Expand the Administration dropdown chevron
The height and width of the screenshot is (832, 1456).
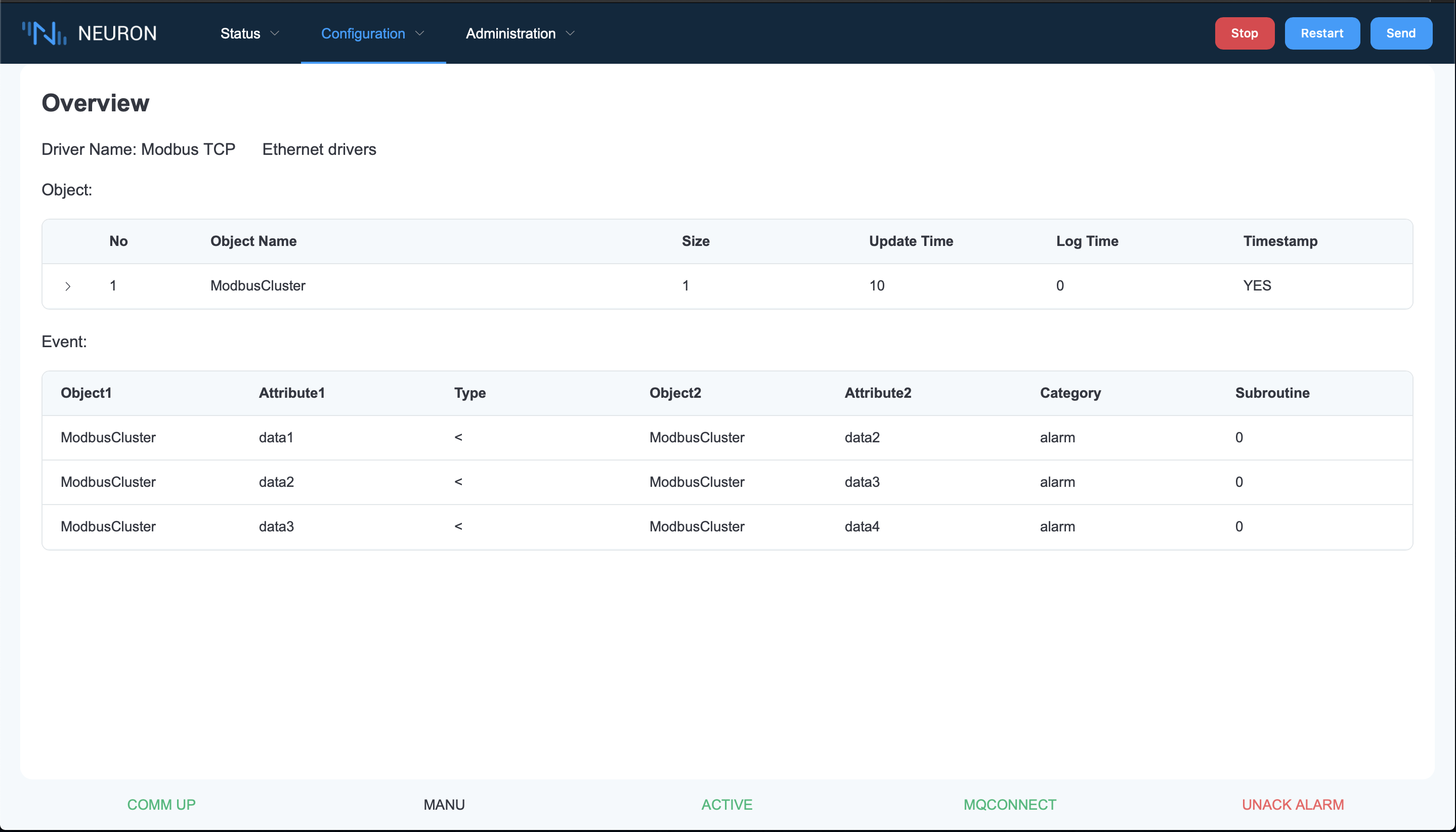pos(570,34)
